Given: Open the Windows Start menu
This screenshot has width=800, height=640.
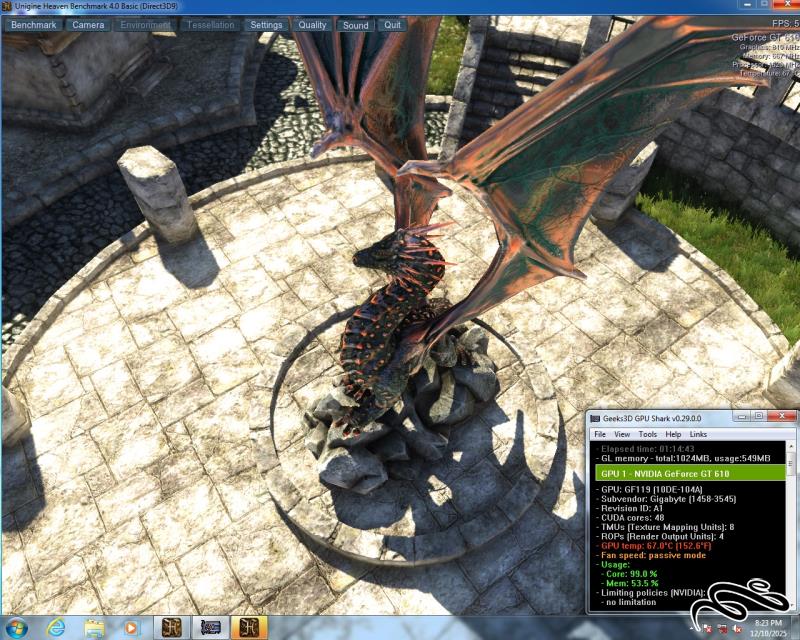Looking at the screenshot, I should [17, 627].
